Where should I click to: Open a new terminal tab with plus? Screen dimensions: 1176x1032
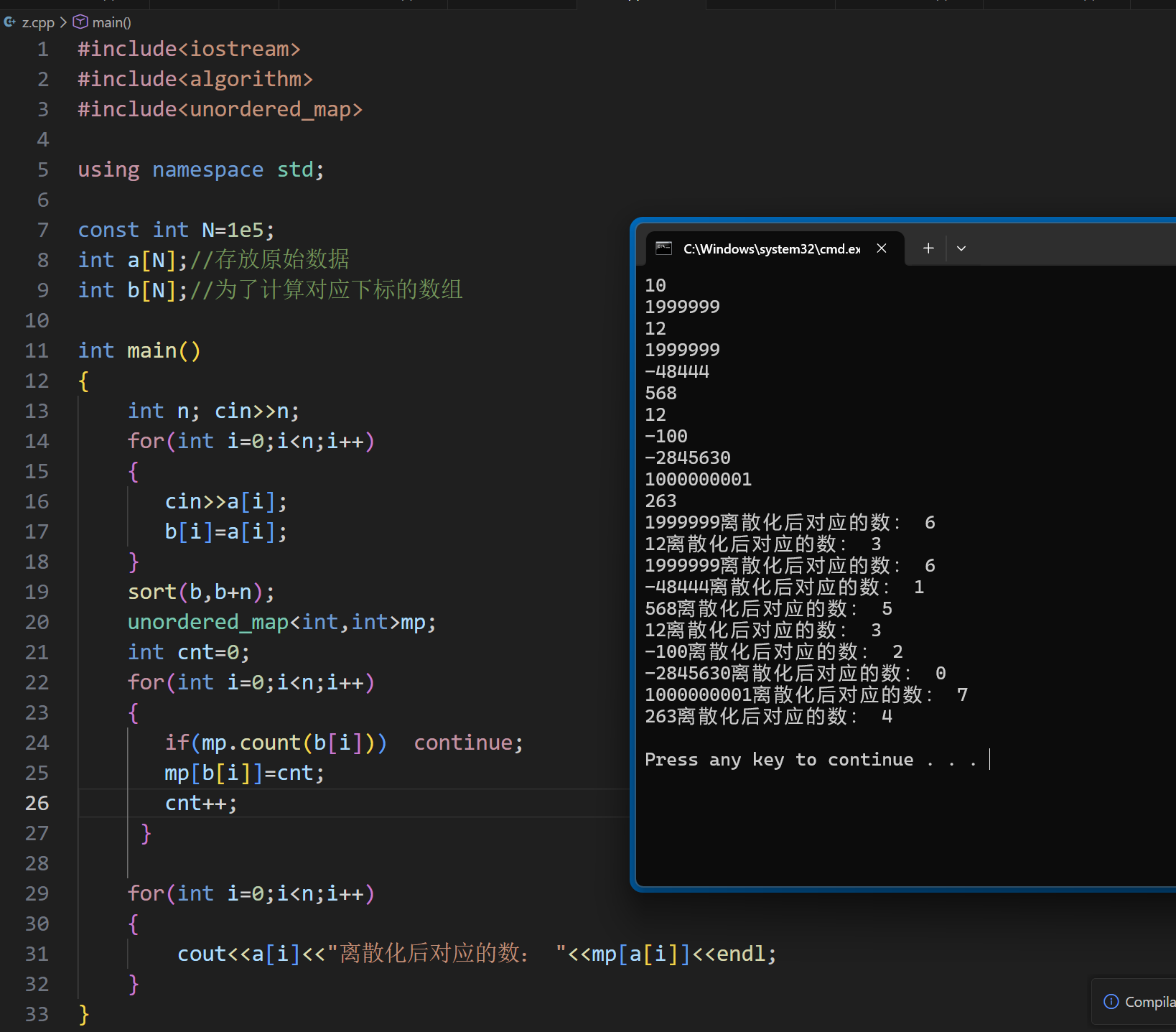[928, 248]
